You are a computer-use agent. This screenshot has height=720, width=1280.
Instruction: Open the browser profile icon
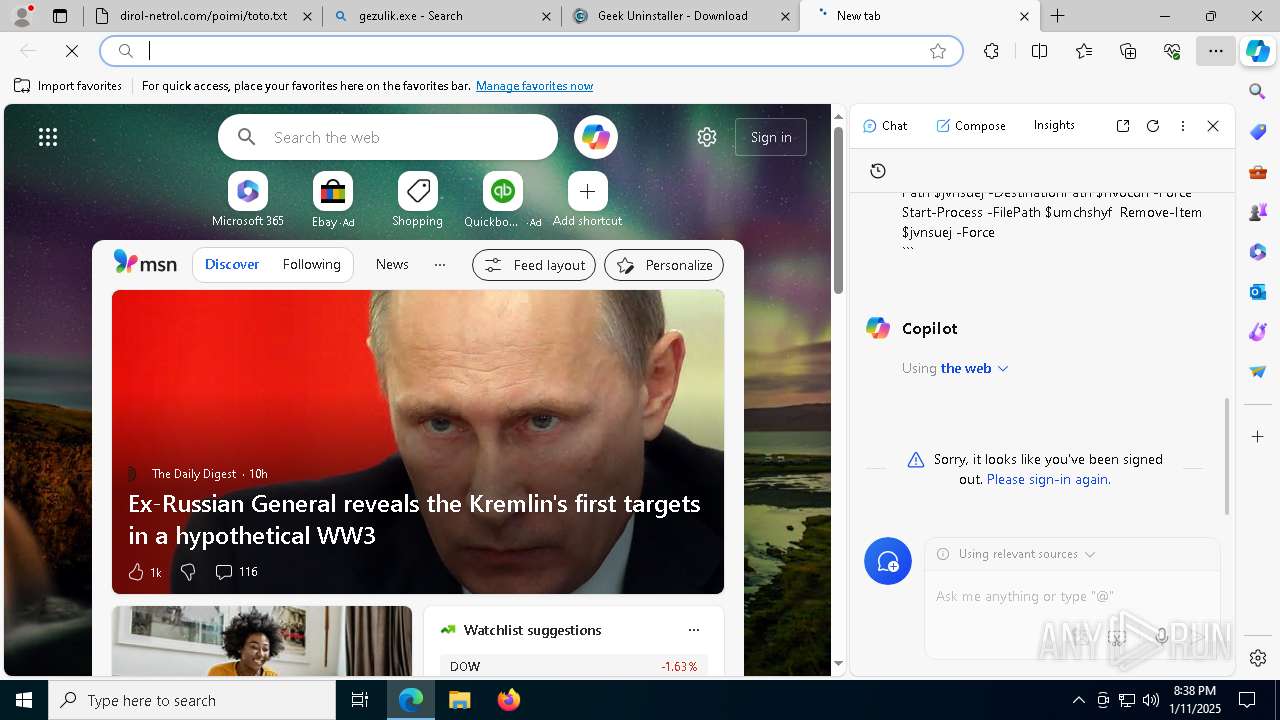pyautogui.click(x=22, y=16)
